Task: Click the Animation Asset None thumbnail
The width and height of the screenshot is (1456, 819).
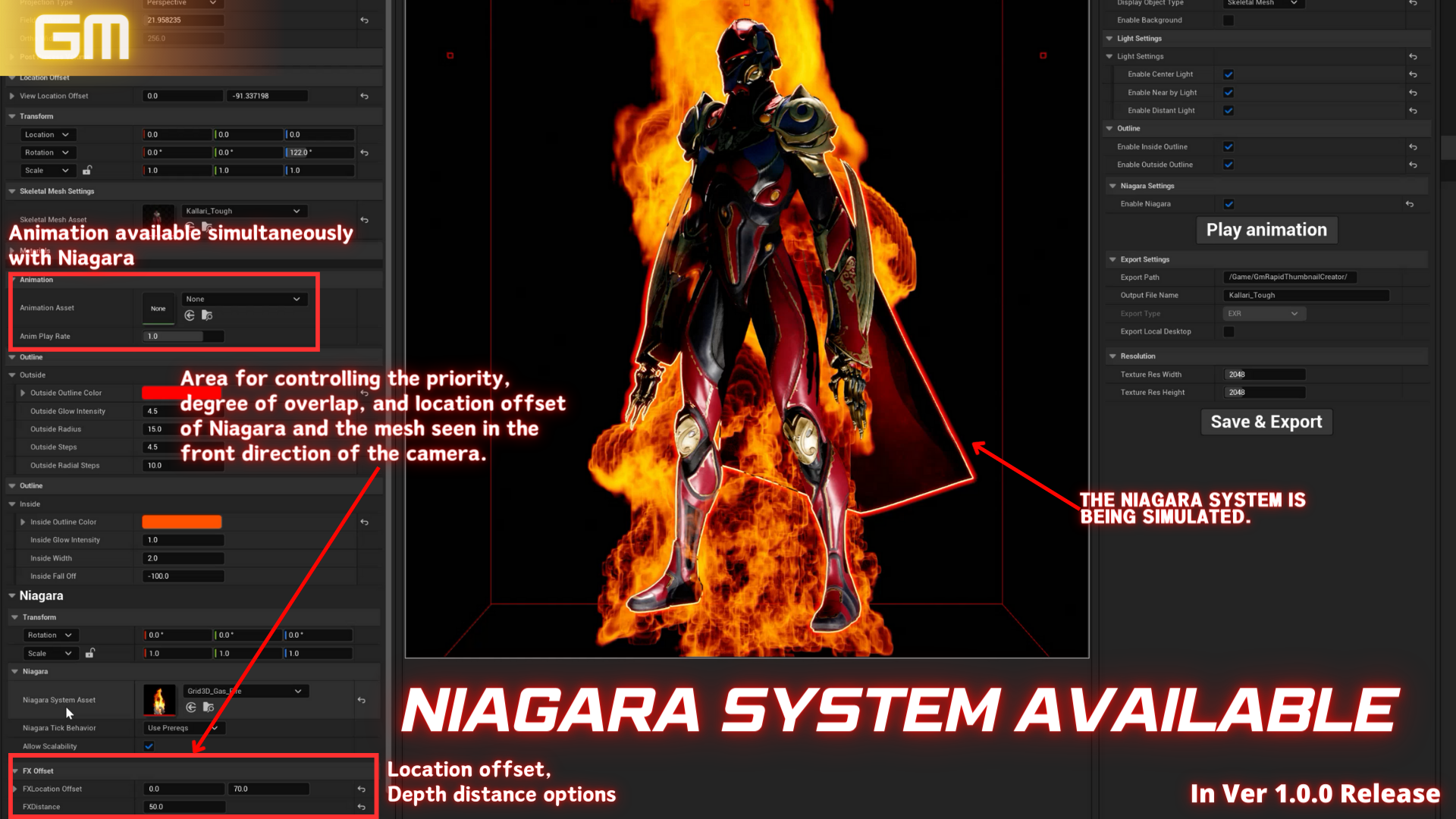Action: pos(158,309)
